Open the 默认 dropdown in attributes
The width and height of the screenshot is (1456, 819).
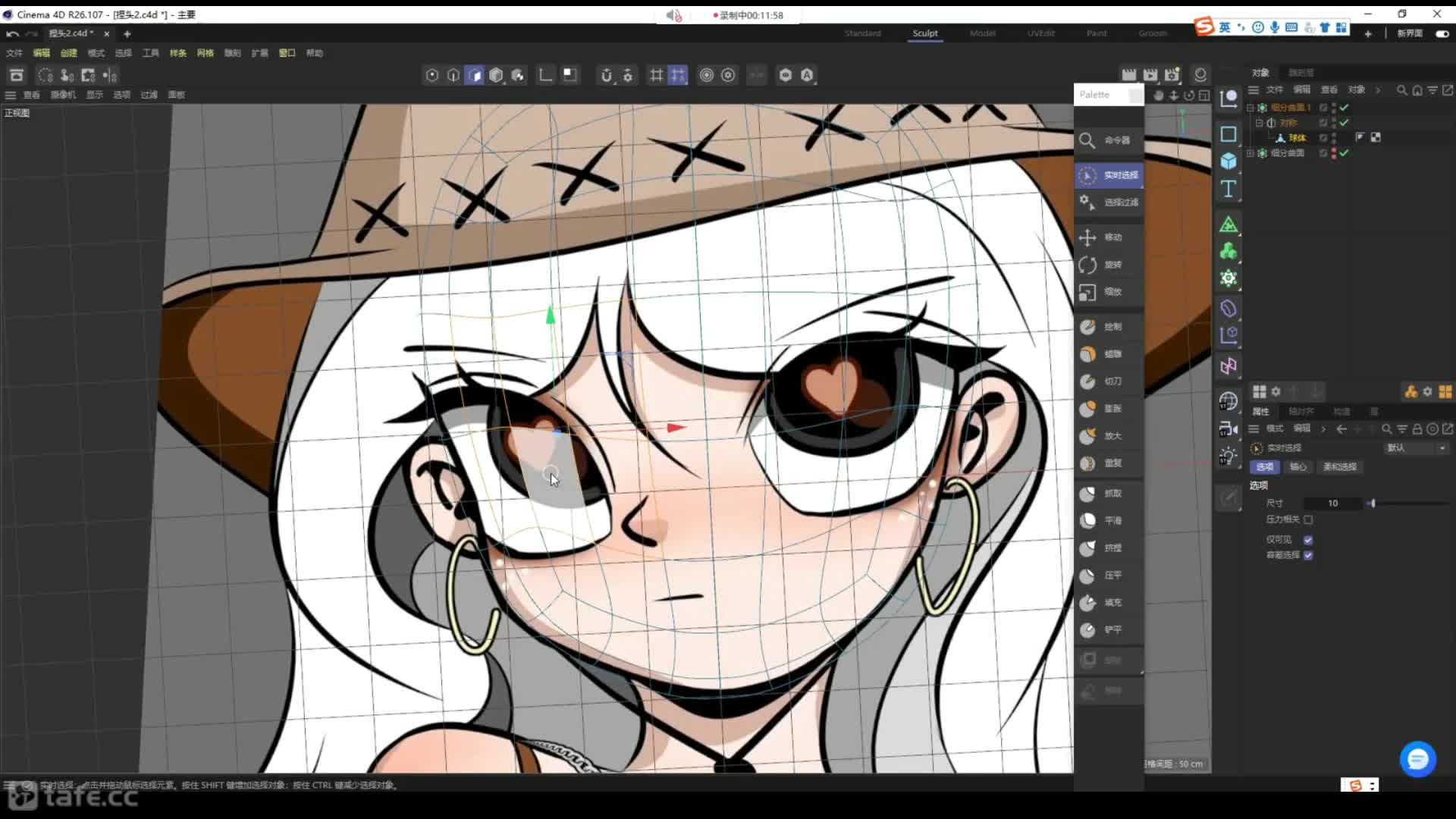[x=1416, y=448]
